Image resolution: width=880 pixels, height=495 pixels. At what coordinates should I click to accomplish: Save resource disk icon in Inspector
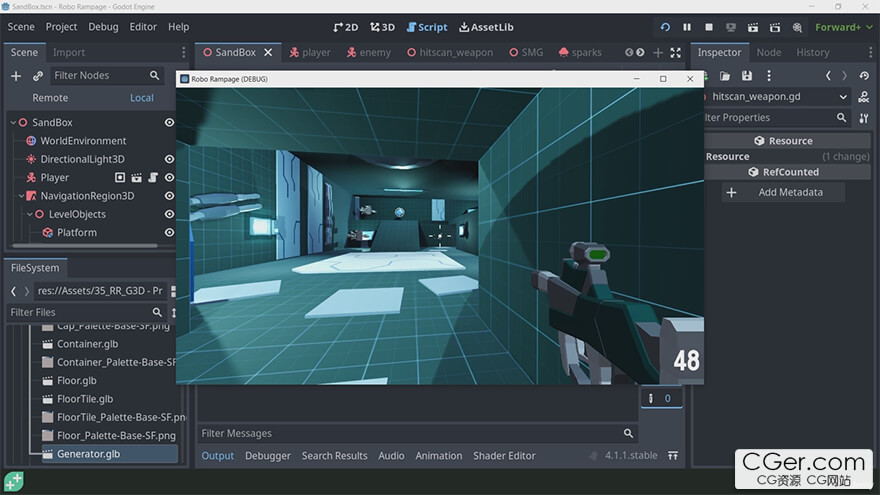[746, 76]
